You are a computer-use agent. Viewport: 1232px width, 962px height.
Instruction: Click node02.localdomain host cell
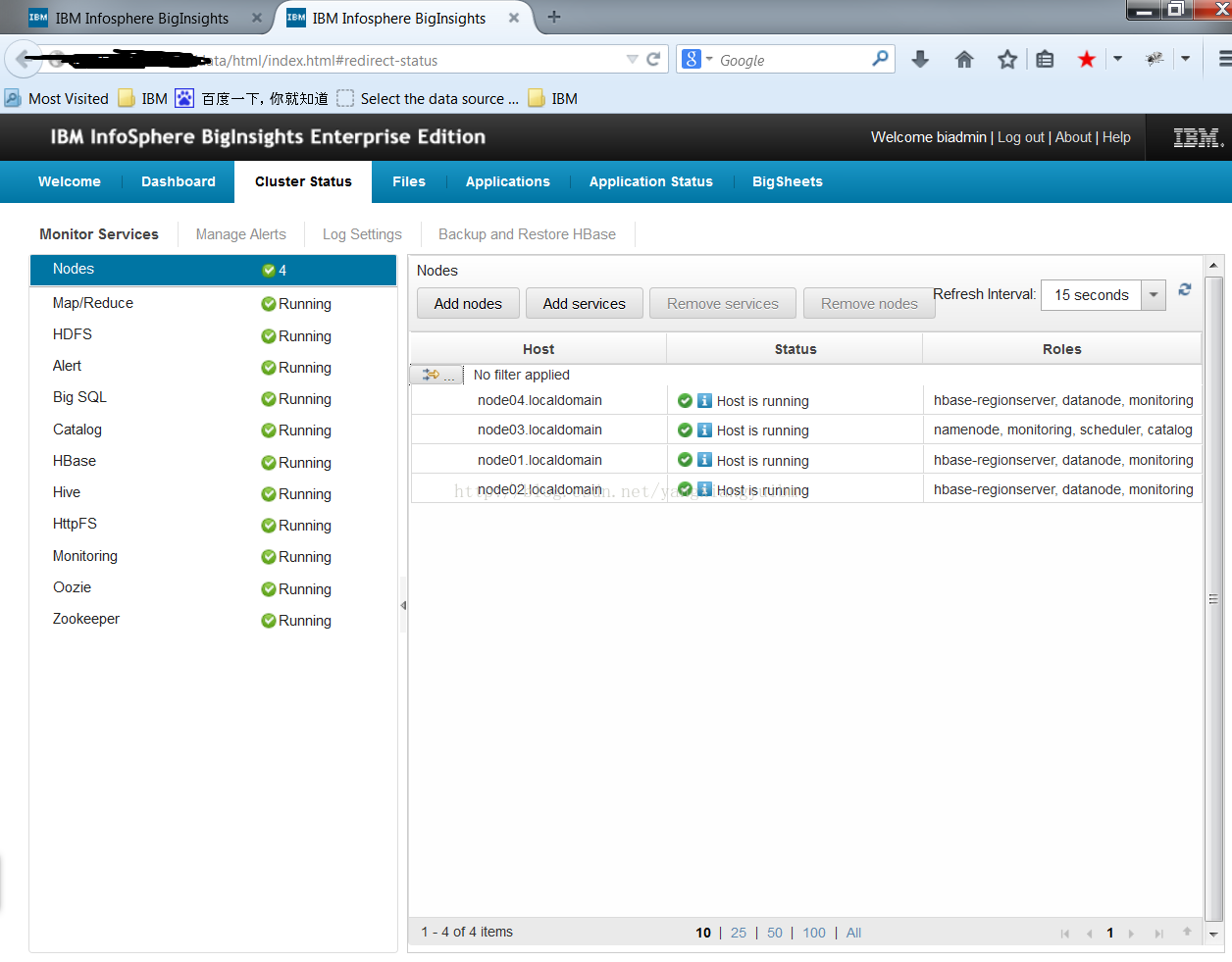(539, 489)
